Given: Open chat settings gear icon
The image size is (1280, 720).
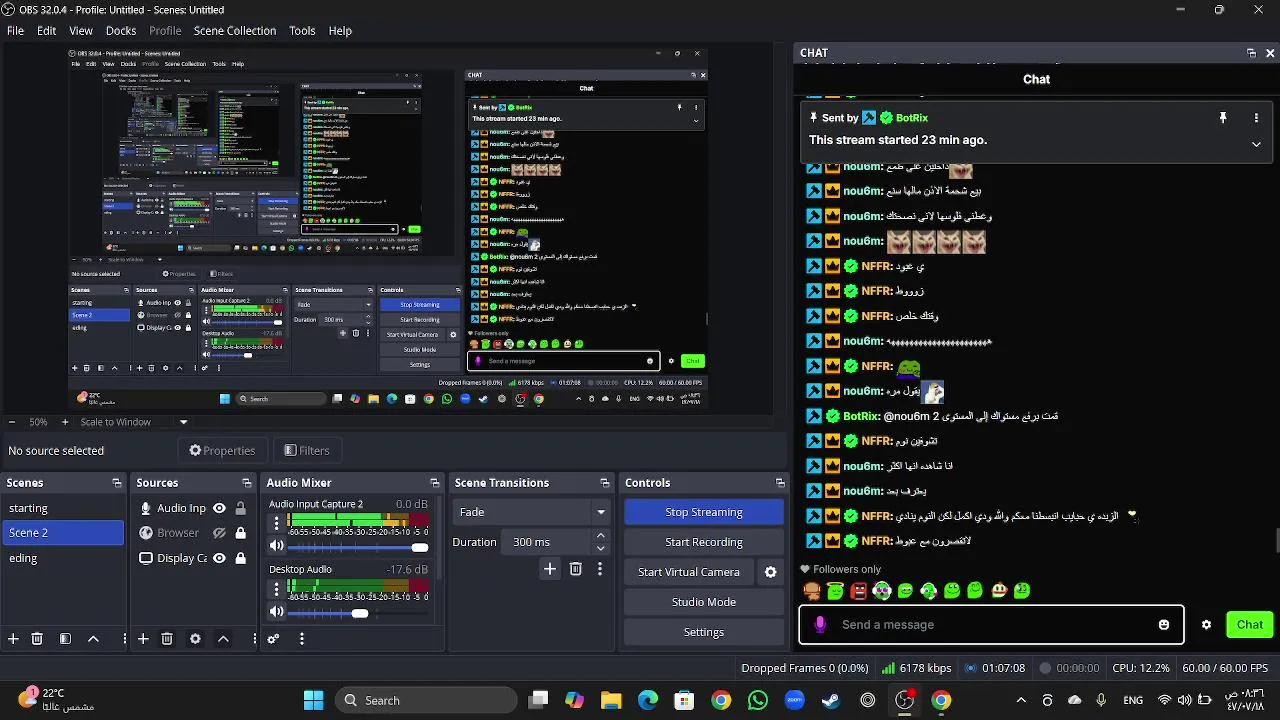Looking at the screenshot, I should 1206,625.
